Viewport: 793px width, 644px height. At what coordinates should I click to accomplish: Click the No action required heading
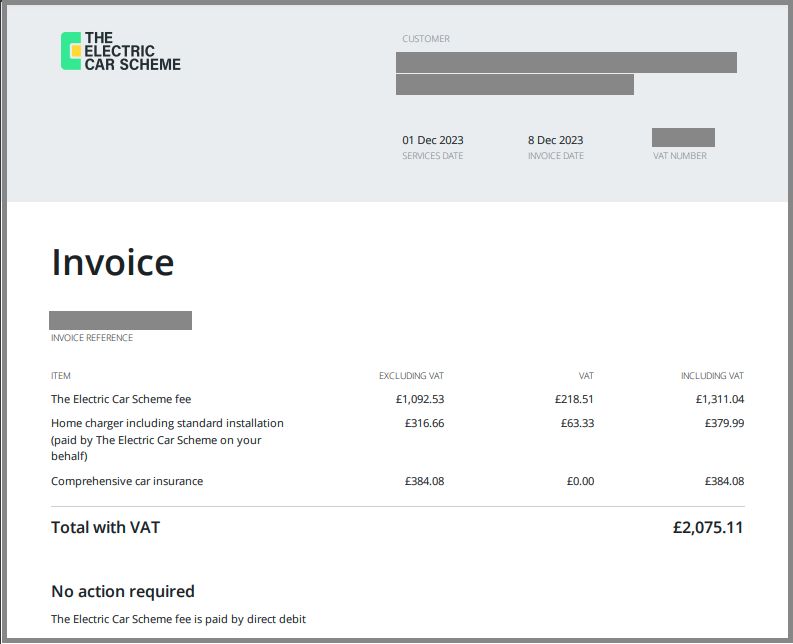(123, 591)
